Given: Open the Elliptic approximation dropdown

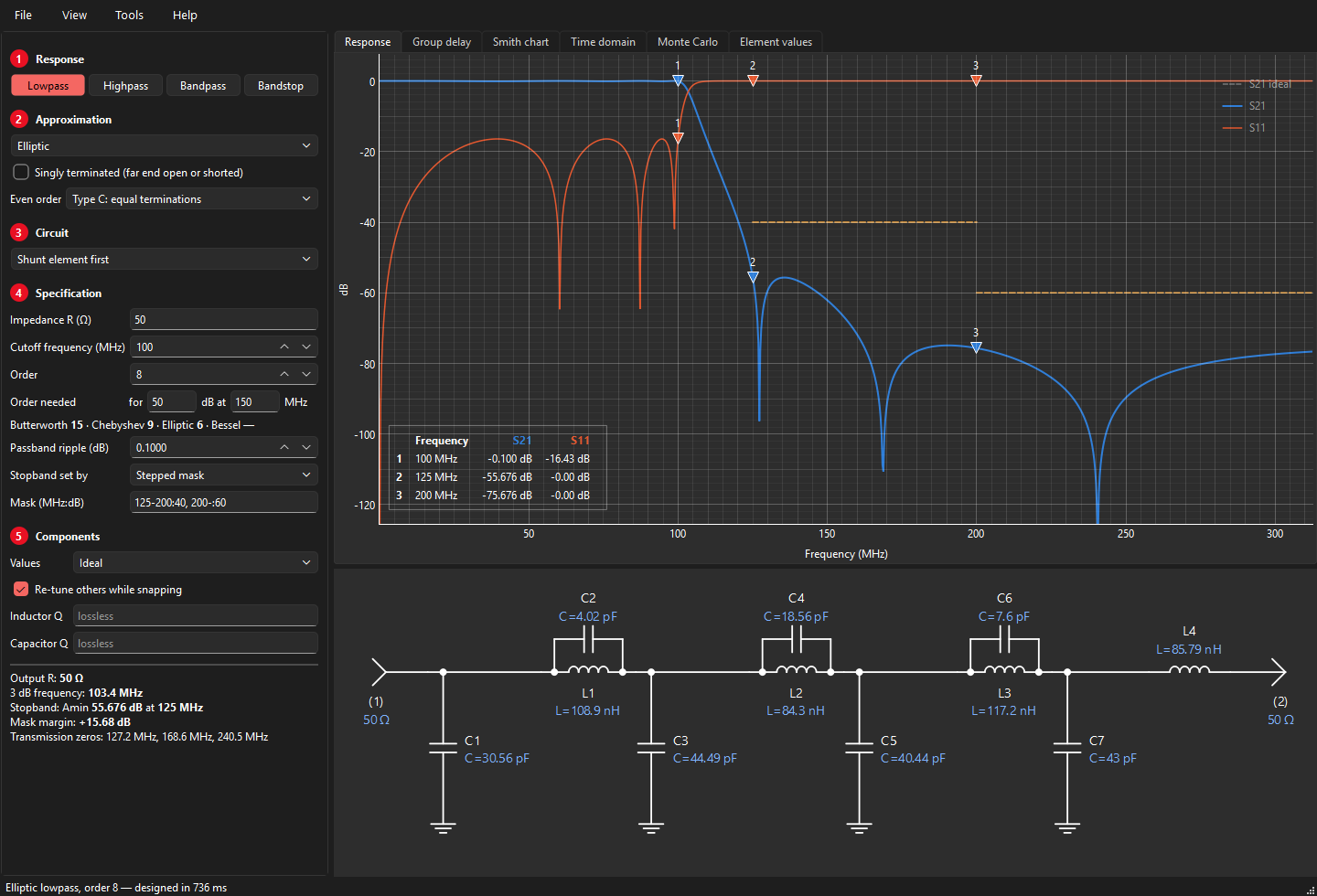Looking at the screenshot, I should pos(165,146).
